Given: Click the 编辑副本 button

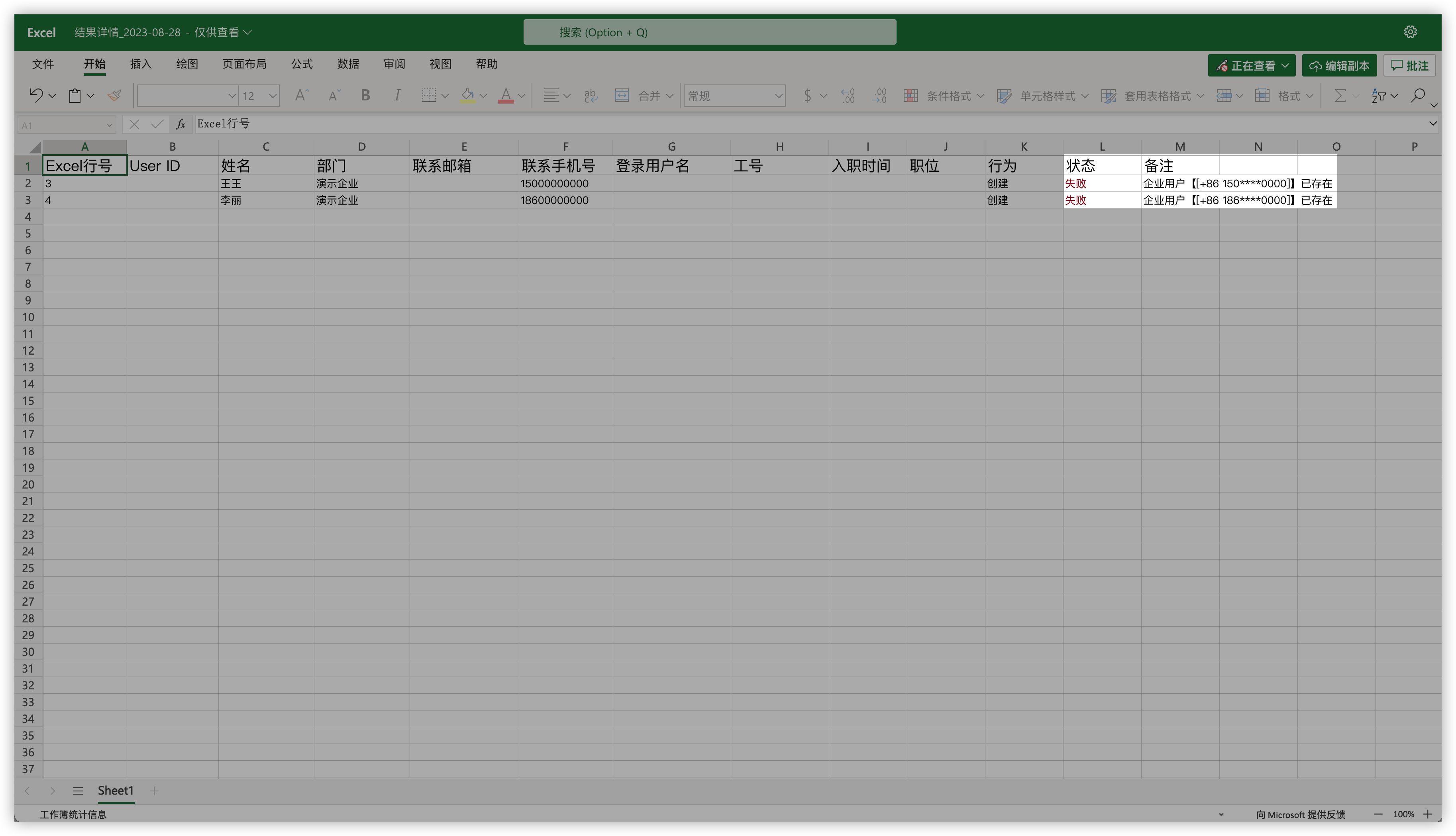Looking at the screenshot, I should (1339, 66).
